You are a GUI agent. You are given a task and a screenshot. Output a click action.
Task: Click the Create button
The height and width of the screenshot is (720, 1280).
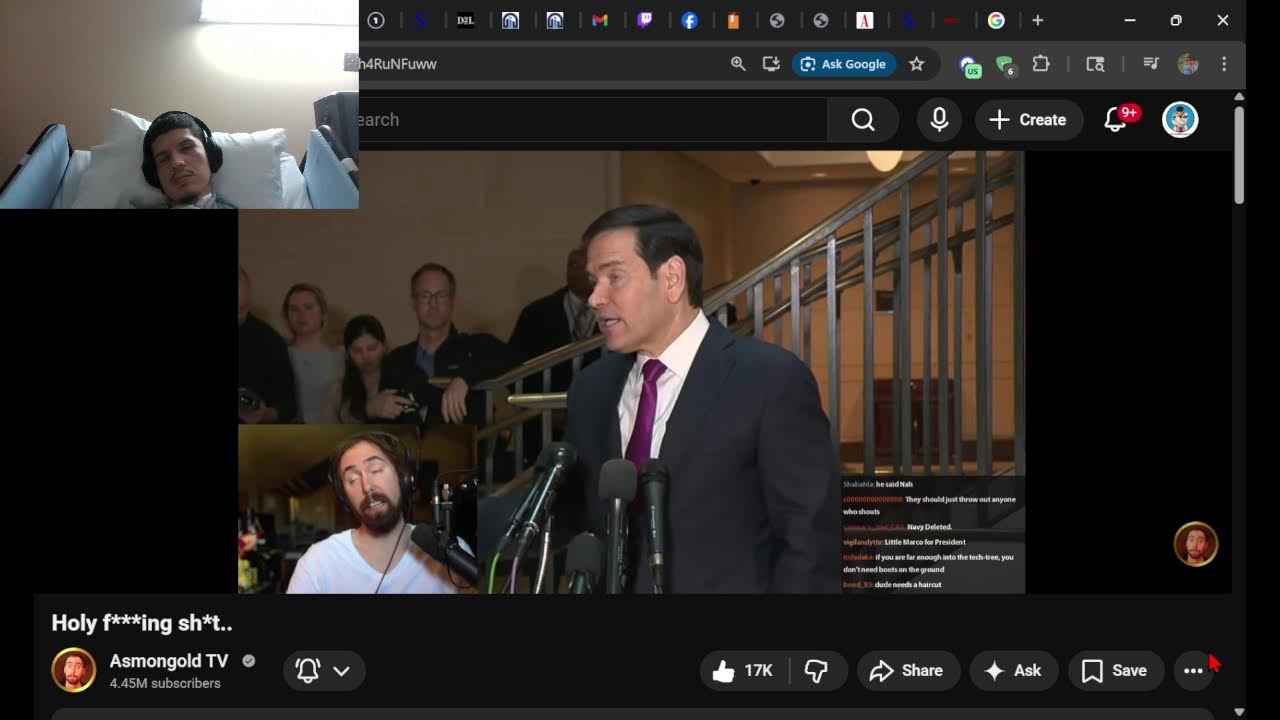1028,120
